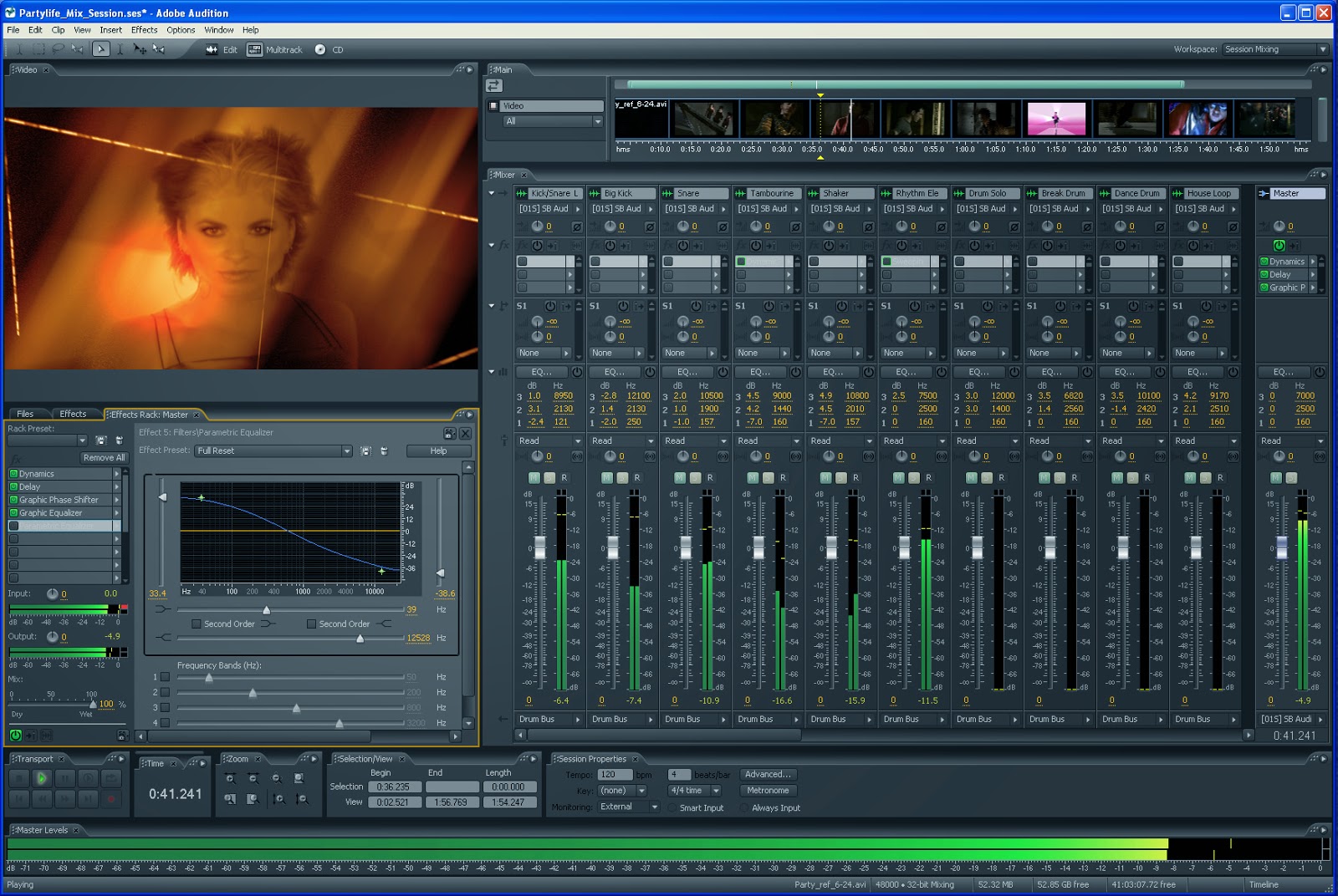Viewport: 1338px width, 896px height.
Task: Click the Dry/Wet Mix slider handle
Action: point(93,703)
